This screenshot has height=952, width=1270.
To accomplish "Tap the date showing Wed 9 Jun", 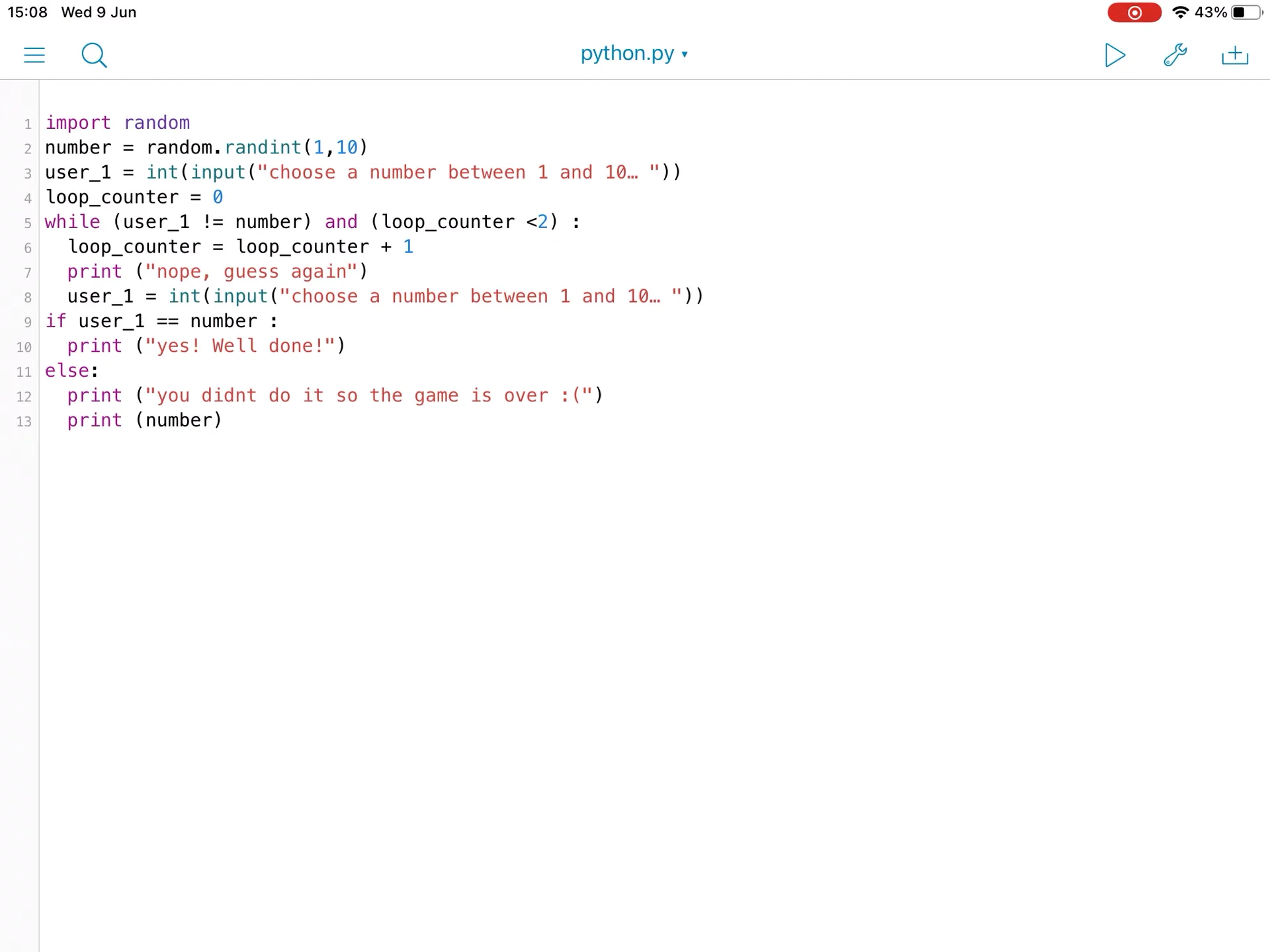I will 98,12.
